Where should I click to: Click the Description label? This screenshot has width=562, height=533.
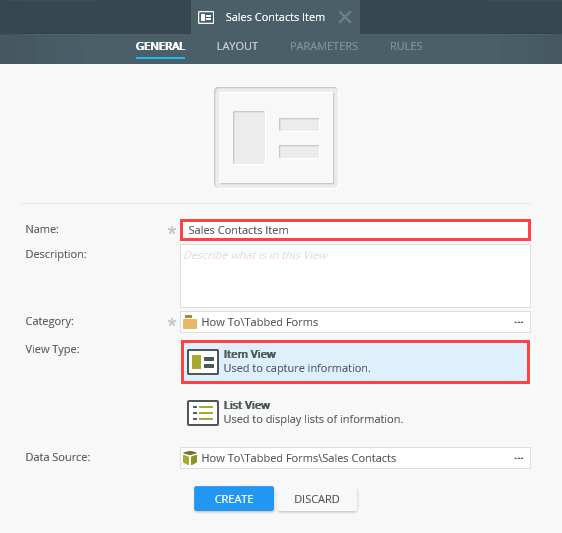pyautogui.click(x=56, y=254)
